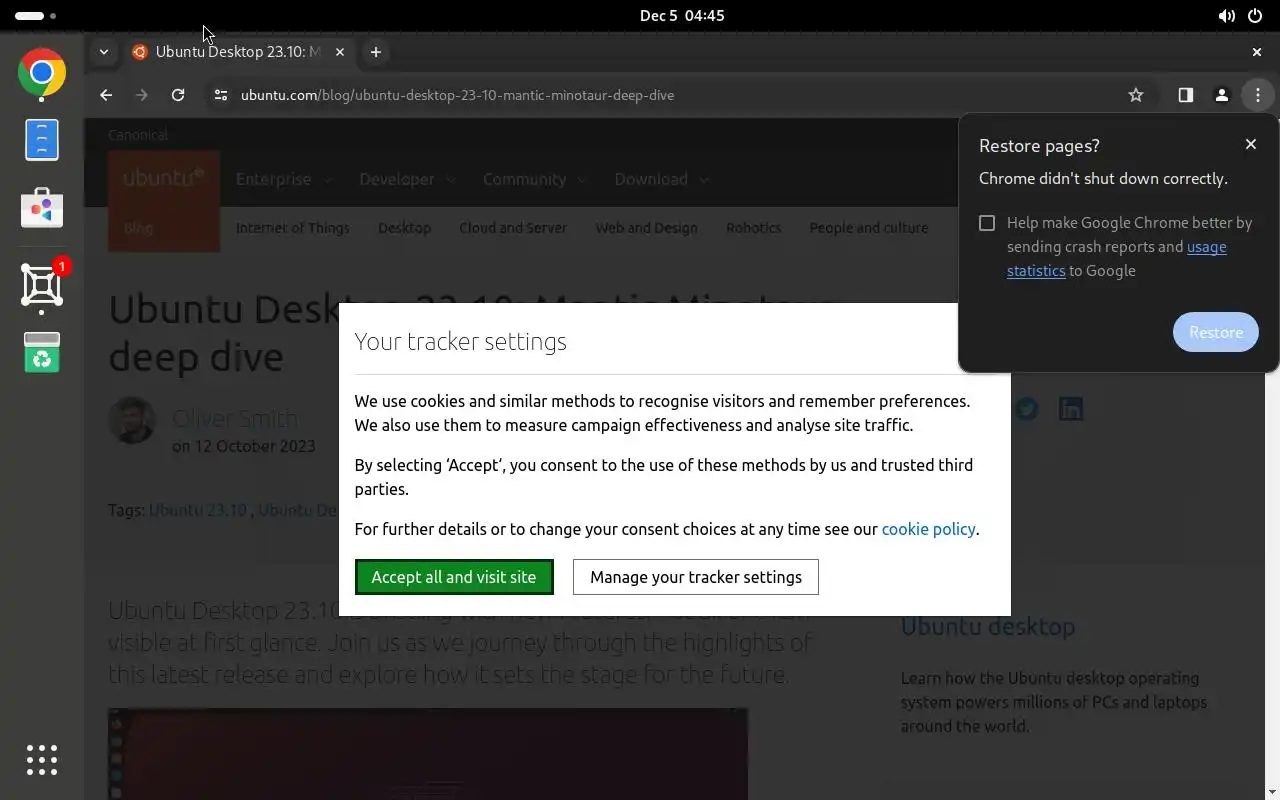Expand the Community menu
Viewport: 1280px width, 800px height.
pos(534,179)
